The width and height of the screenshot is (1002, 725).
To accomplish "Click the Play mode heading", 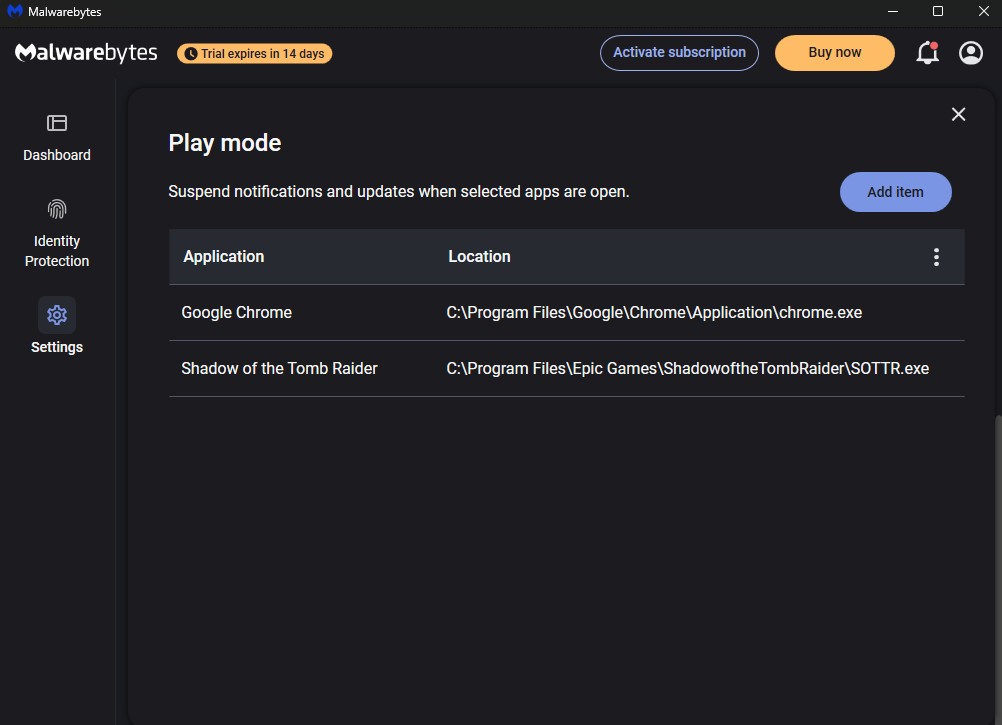I will [x=225, y=143].
